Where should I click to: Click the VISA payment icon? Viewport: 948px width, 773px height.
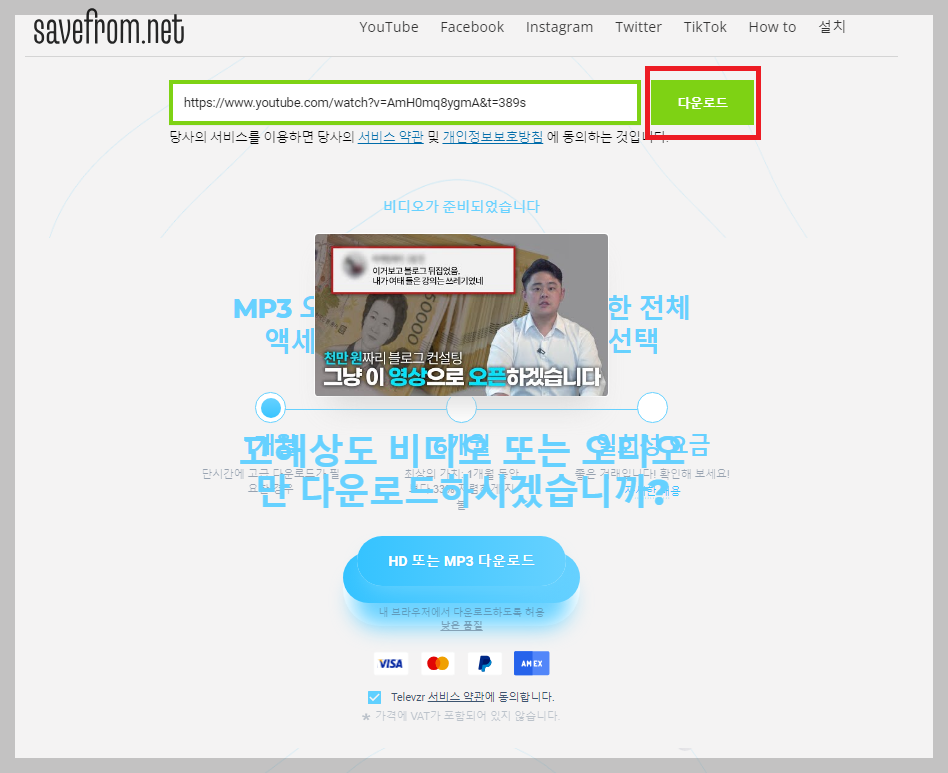coord(391,664)
